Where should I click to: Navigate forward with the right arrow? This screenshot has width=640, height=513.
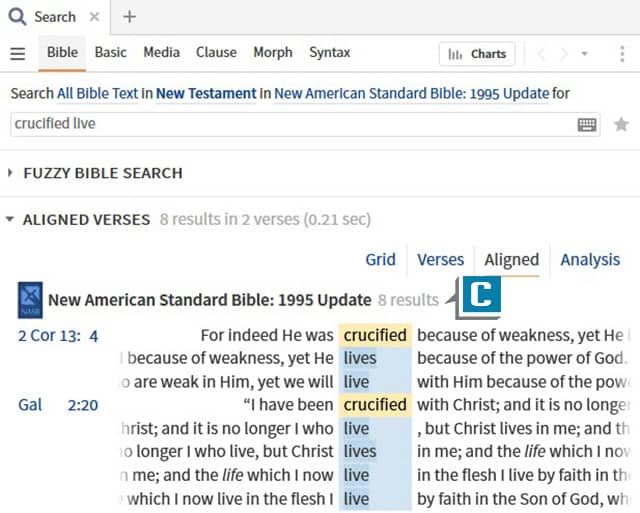tap(564, 54)
